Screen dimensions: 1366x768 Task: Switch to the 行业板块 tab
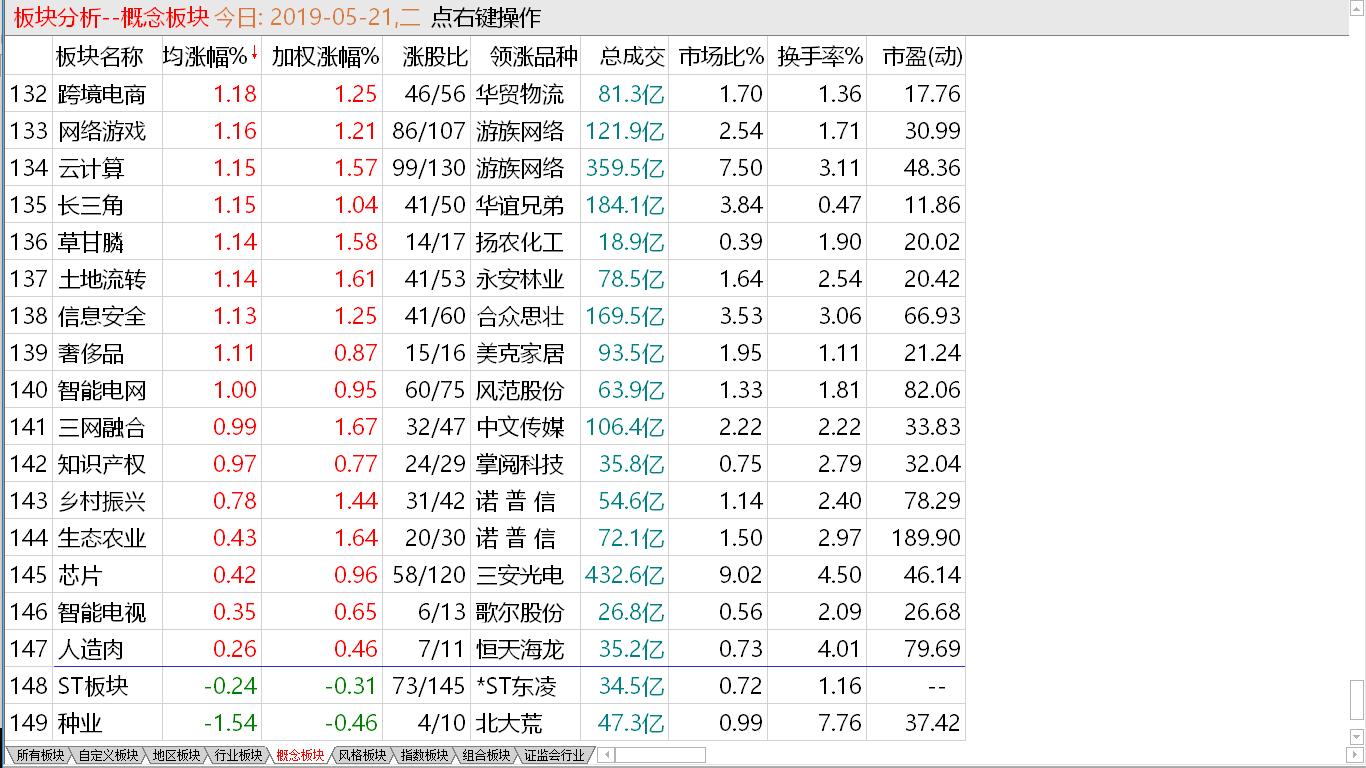pos(238,755)
